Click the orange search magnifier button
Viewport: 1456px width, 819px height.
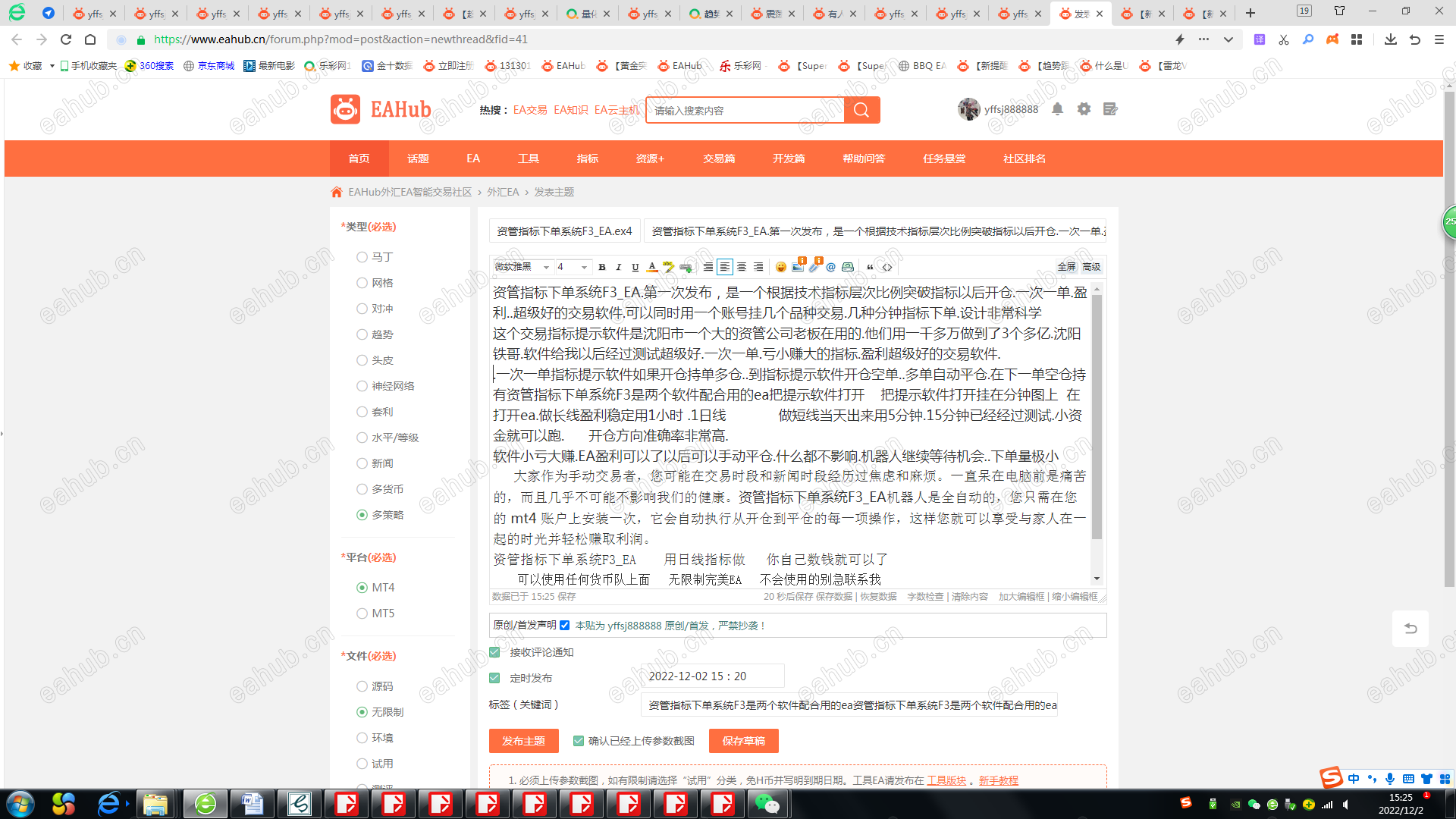click(861, 110)
